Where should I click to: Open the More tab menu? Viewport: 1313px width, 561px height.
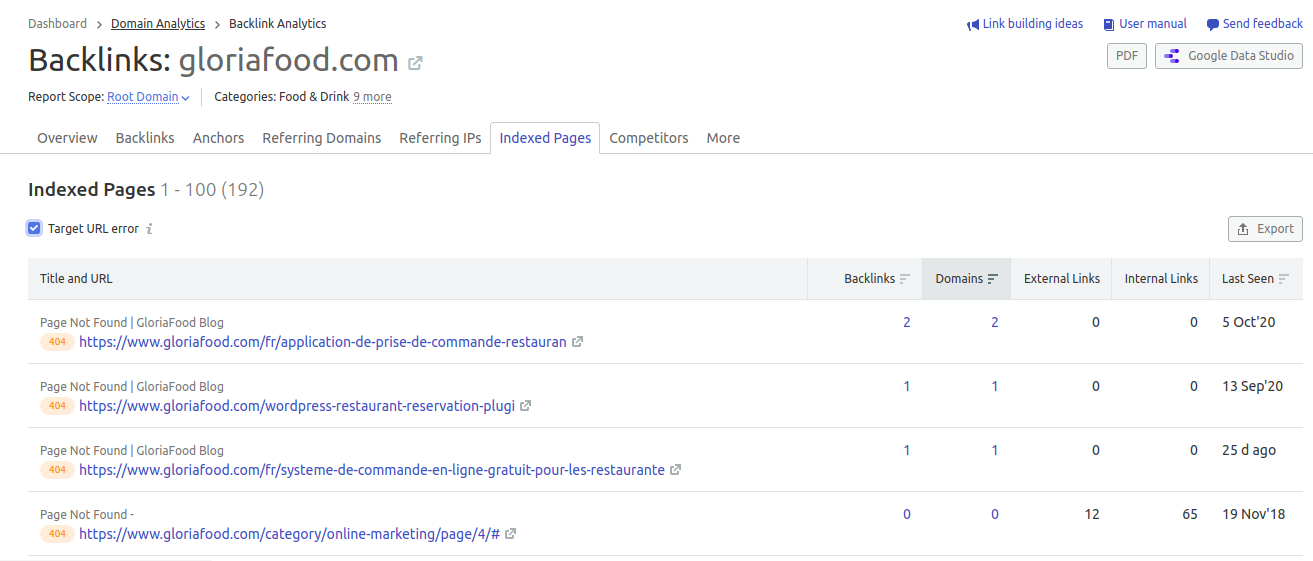[723, 138]
